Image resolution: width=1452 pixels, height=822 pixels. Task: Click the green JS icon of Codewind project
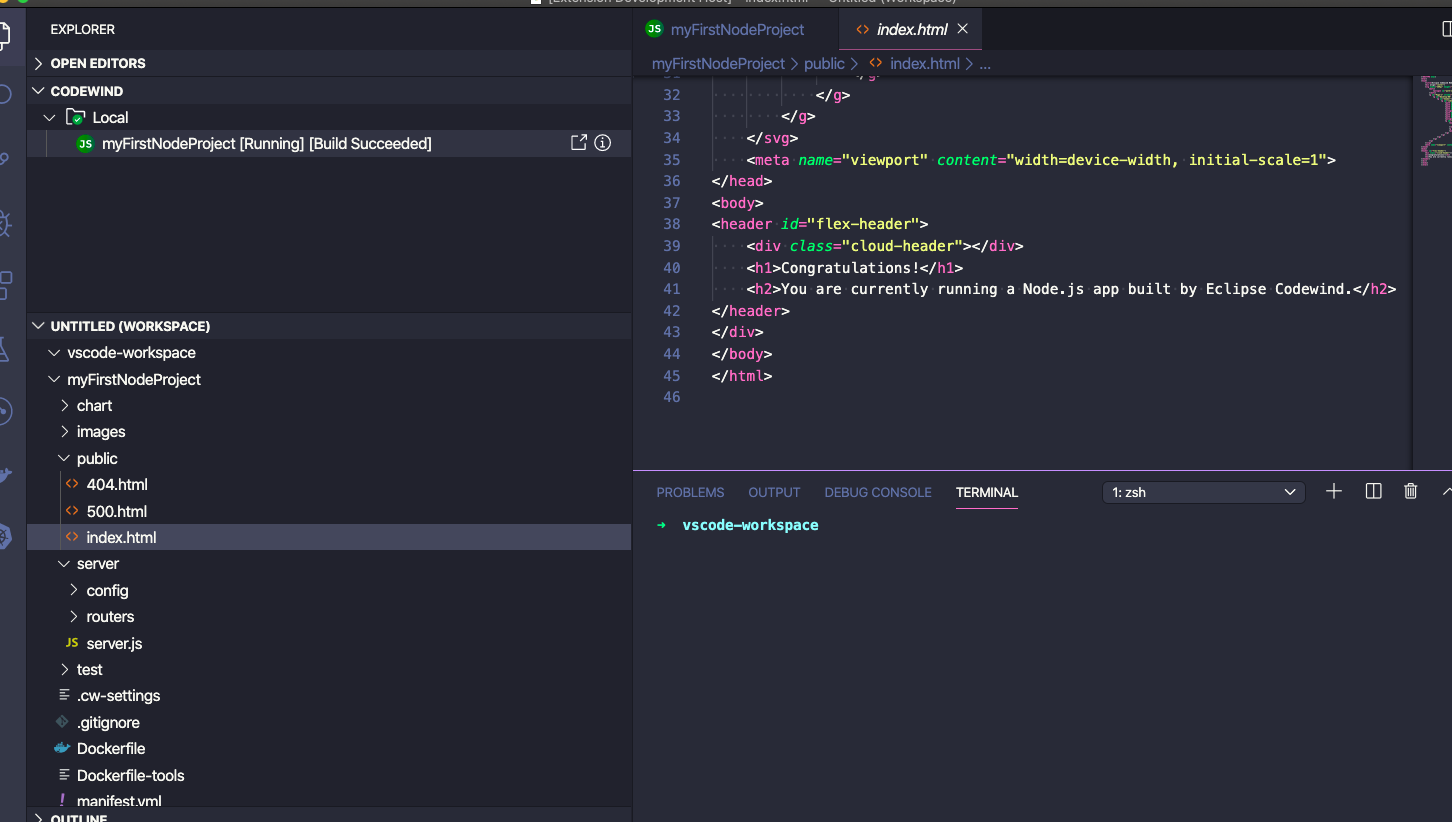coord(85,144)
